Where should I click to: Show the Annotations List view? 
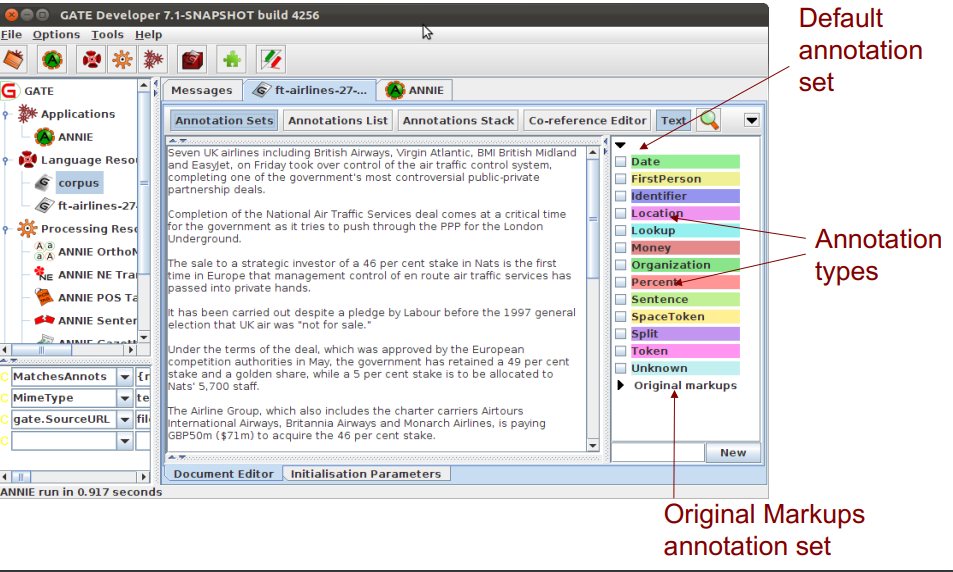click(x=338, y=120)
